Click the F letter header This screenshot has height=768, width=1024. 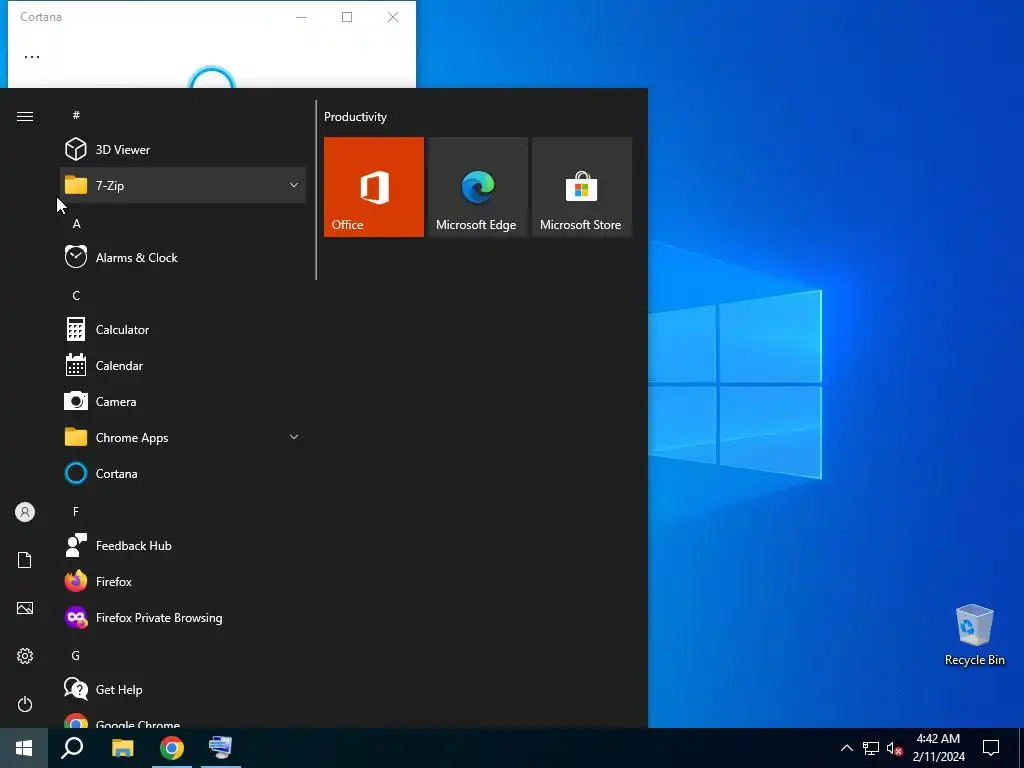pos(76,511)
